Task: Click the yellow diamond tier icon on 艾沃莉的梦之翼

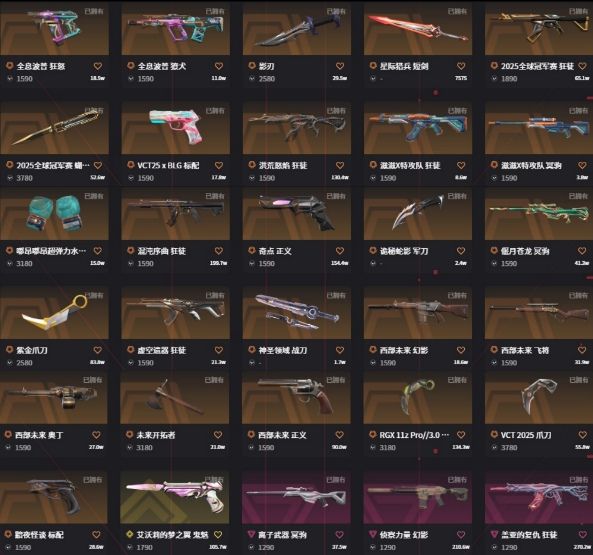Action: [x=130, y=534]
